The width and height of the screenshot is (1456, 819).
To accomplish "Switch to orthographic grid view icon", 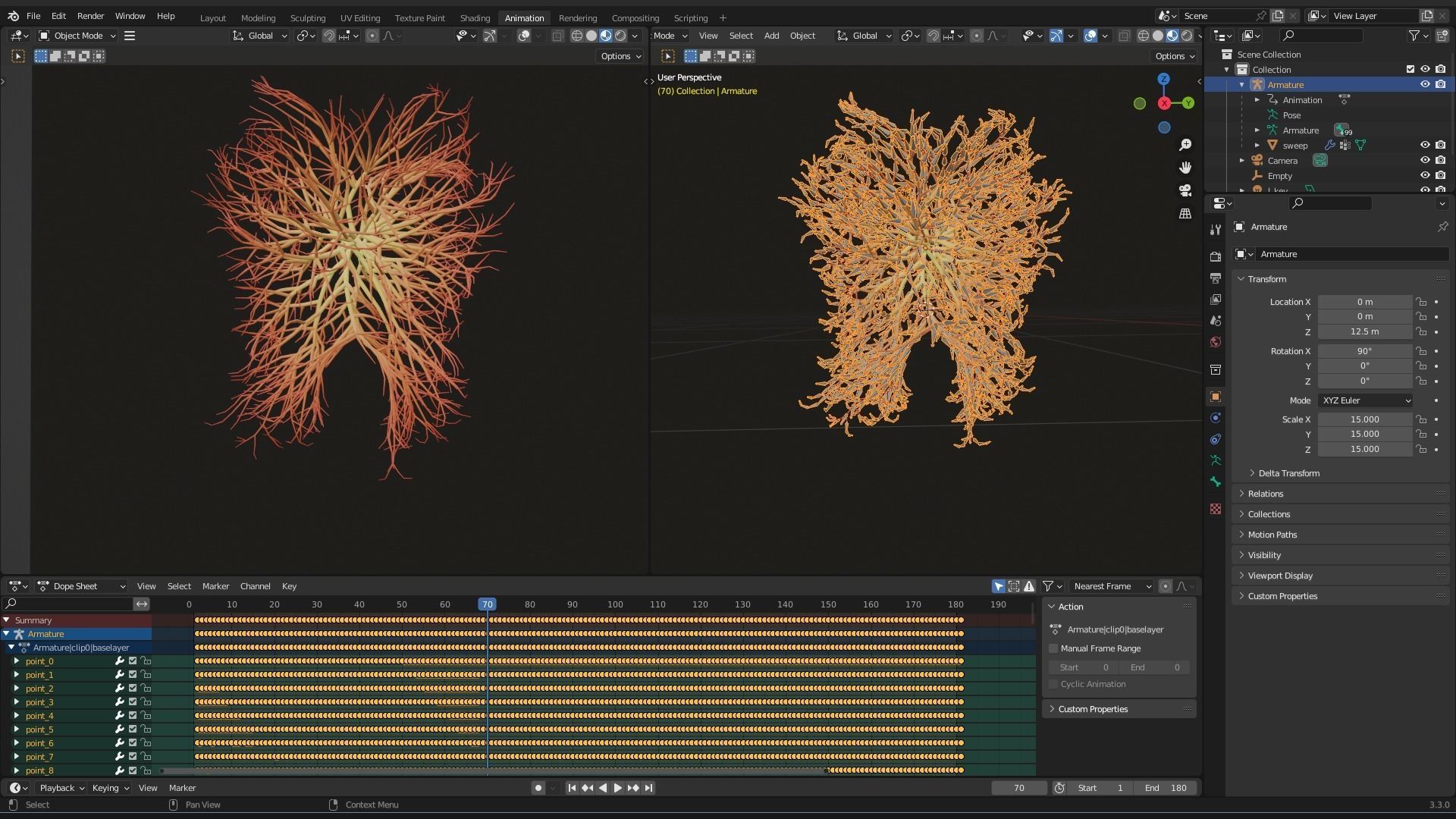I will pos(1185,214).
